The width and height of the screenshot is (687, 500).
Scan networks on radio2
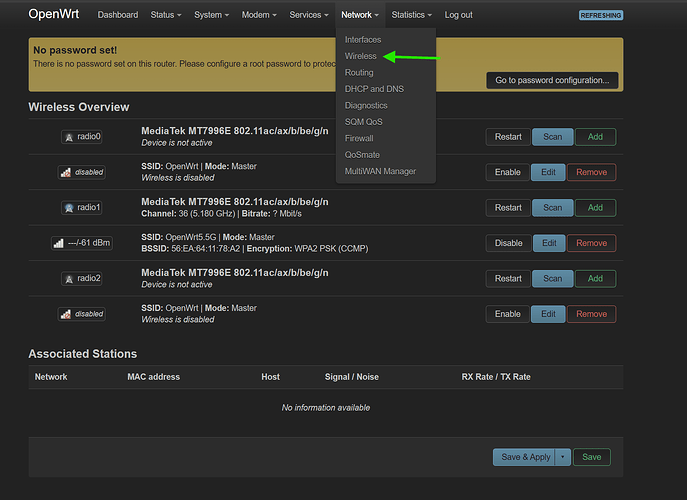tap(552, 279)
